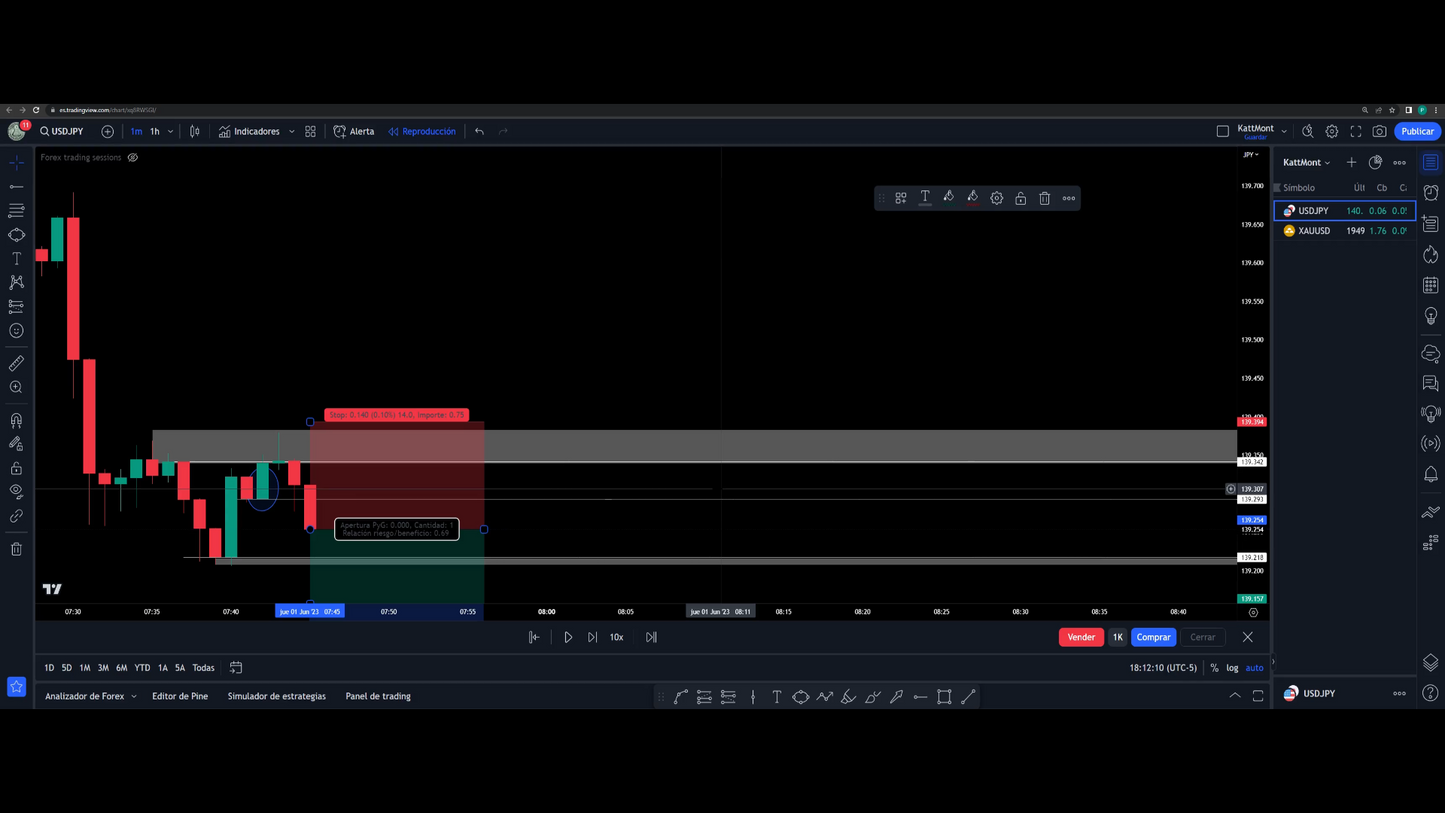Switch to Simulador de estrategias tab
1445x813 pixels.
[x=276, y=696]
